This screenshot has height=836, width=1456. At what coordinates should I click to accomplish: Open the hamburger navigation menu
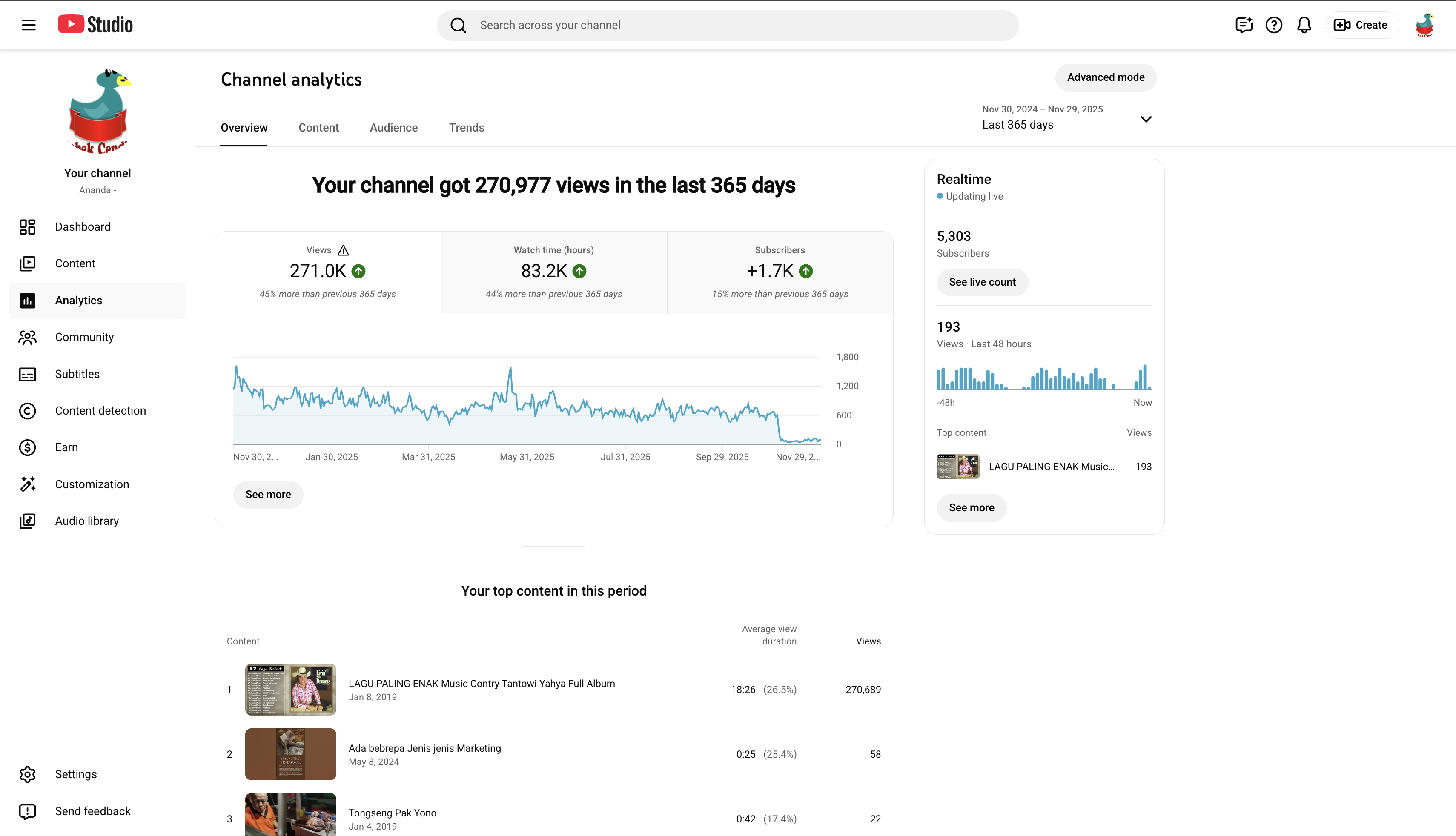coord(29,25)
